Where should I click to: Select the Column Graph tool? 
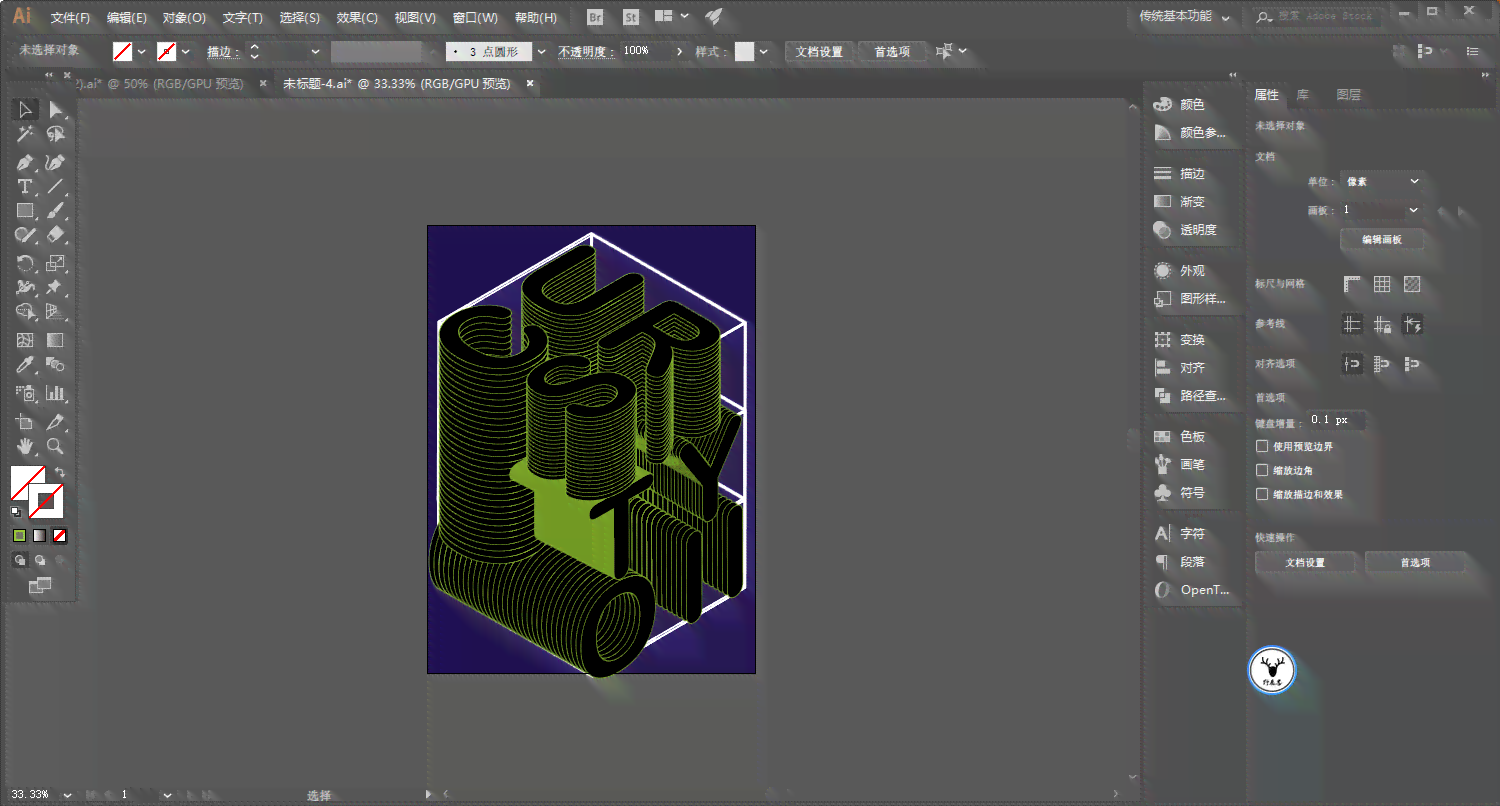pyautogui.click(x=56, y=393)
